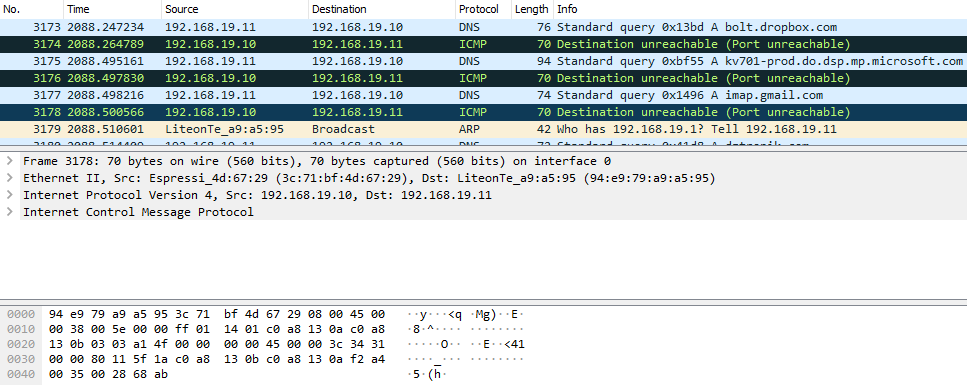
Task: Expand the Ethernet II tree node
Action: (x=10, y=178)
